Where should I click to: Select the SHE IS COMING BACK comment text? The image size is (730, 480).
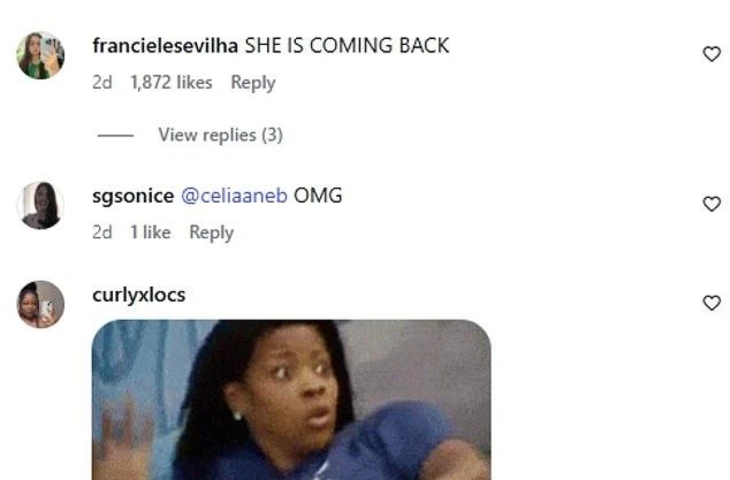[347, 46]
